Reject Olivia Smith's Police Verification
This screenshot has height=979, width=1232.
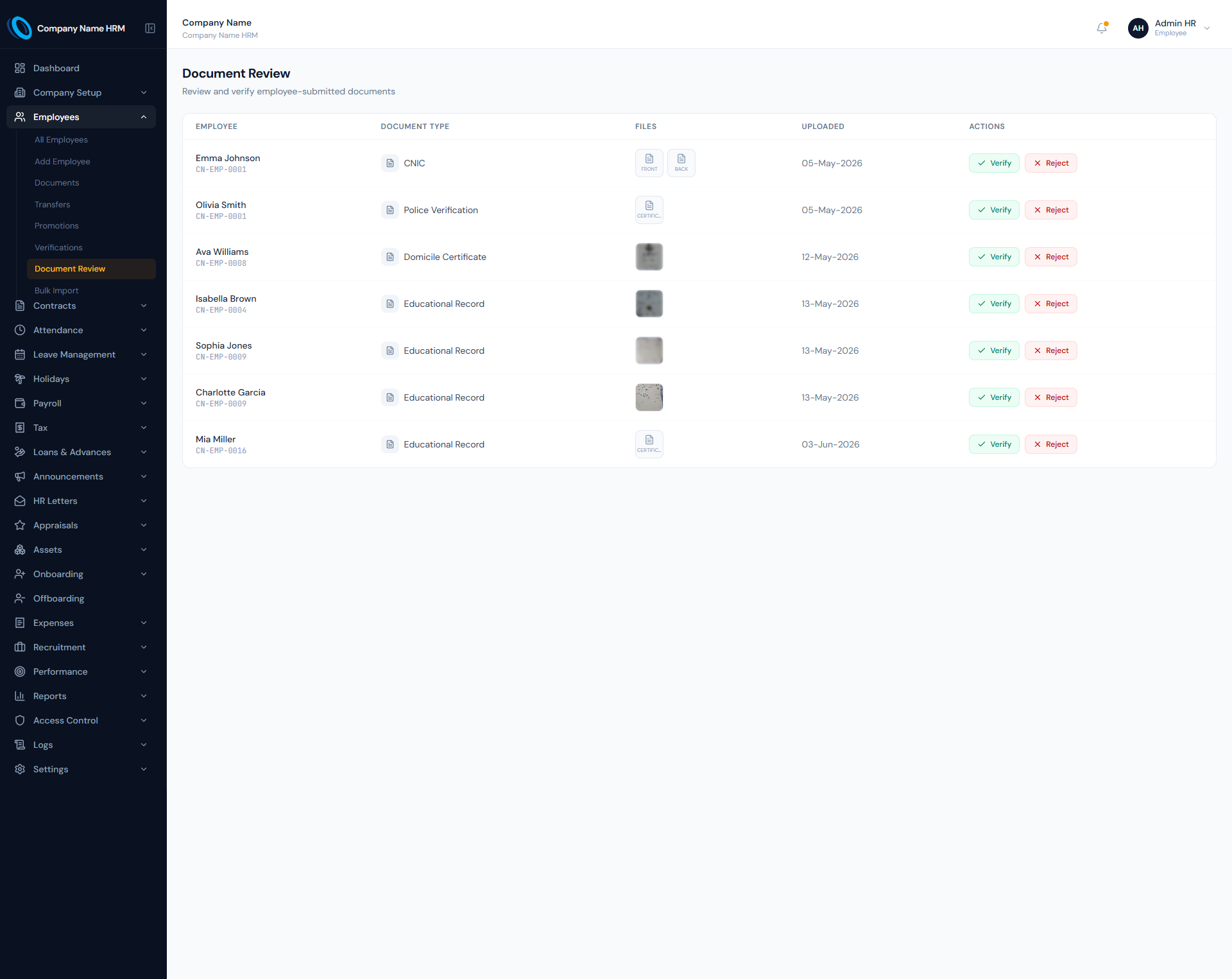point(1050,210)
